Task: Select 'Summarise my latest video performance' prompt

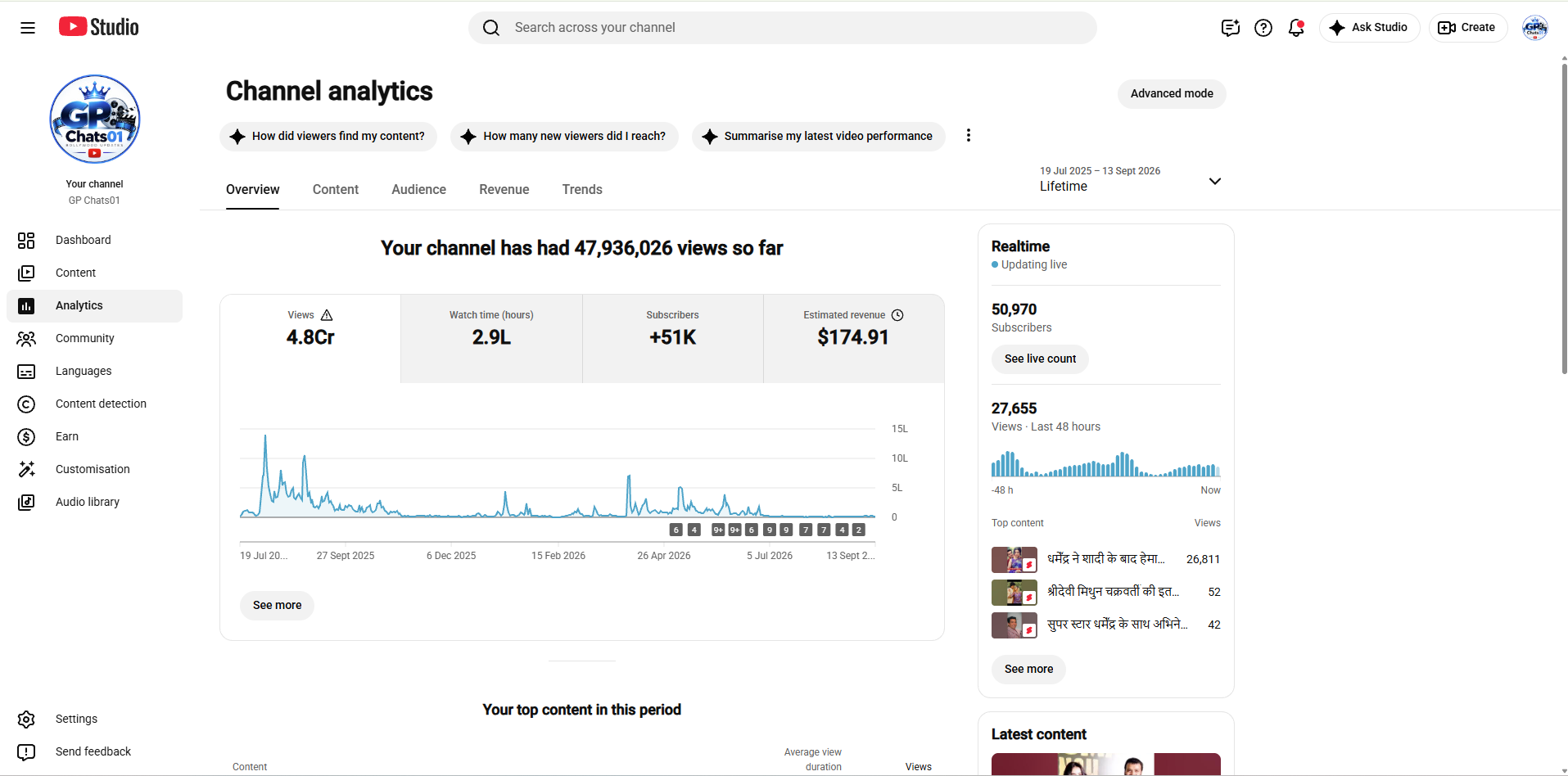Action: (818, 137)
